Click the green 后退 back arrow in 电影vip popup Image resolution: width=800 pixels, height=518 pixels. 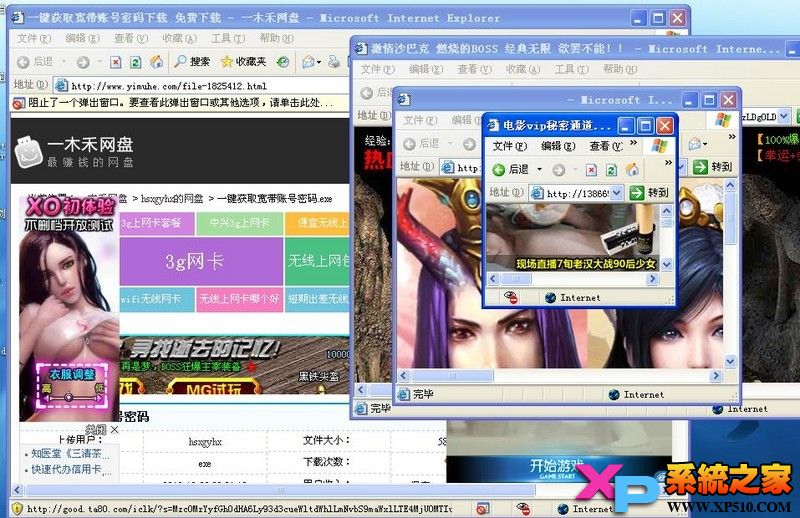coord(498,169)
